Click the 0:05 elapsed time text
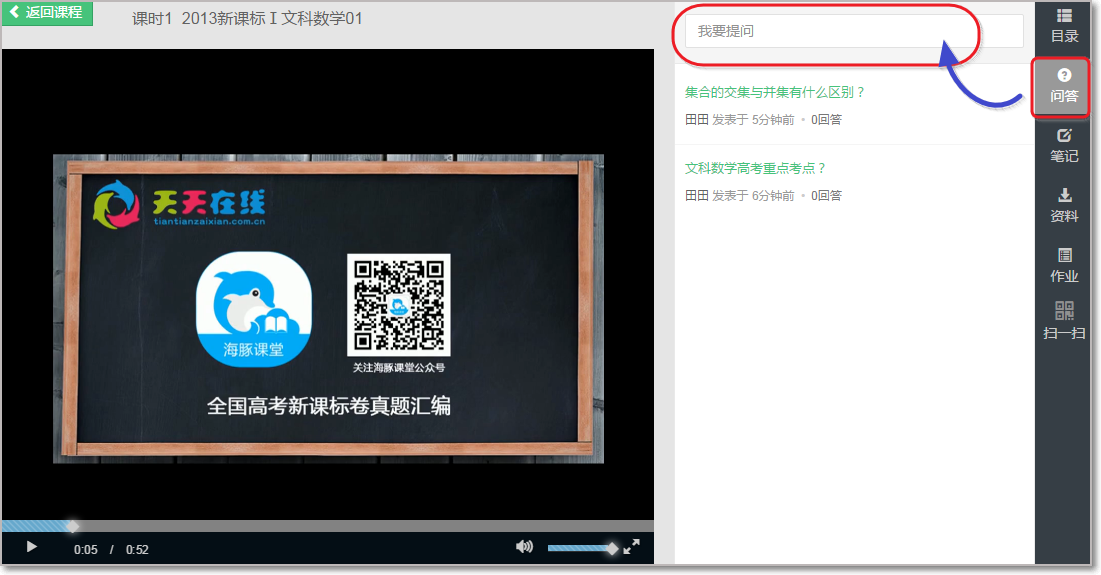Screen dimensions: 1101x575 (86, 550)
